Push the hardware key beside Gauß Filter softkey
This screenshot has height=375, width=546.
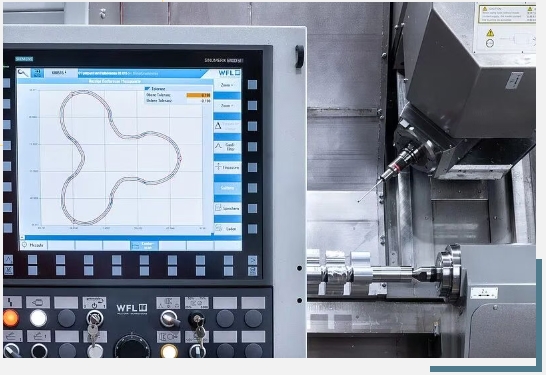pos(252,147)
